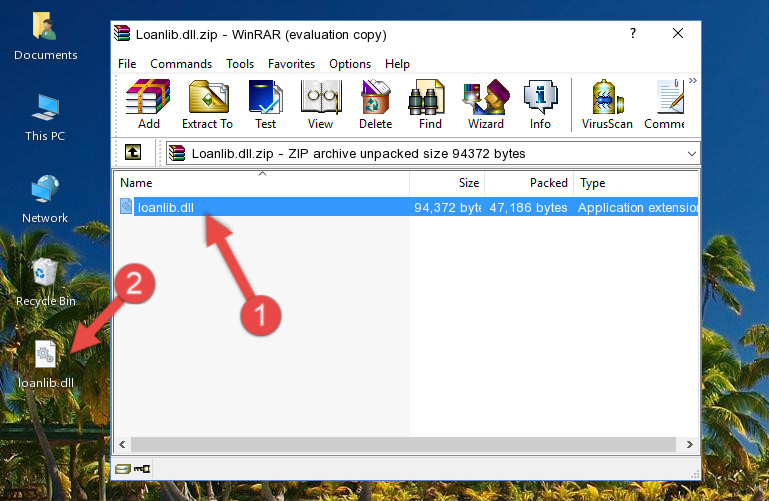
Task: Run the Test archive tool
Action: (x=265, y=104)
